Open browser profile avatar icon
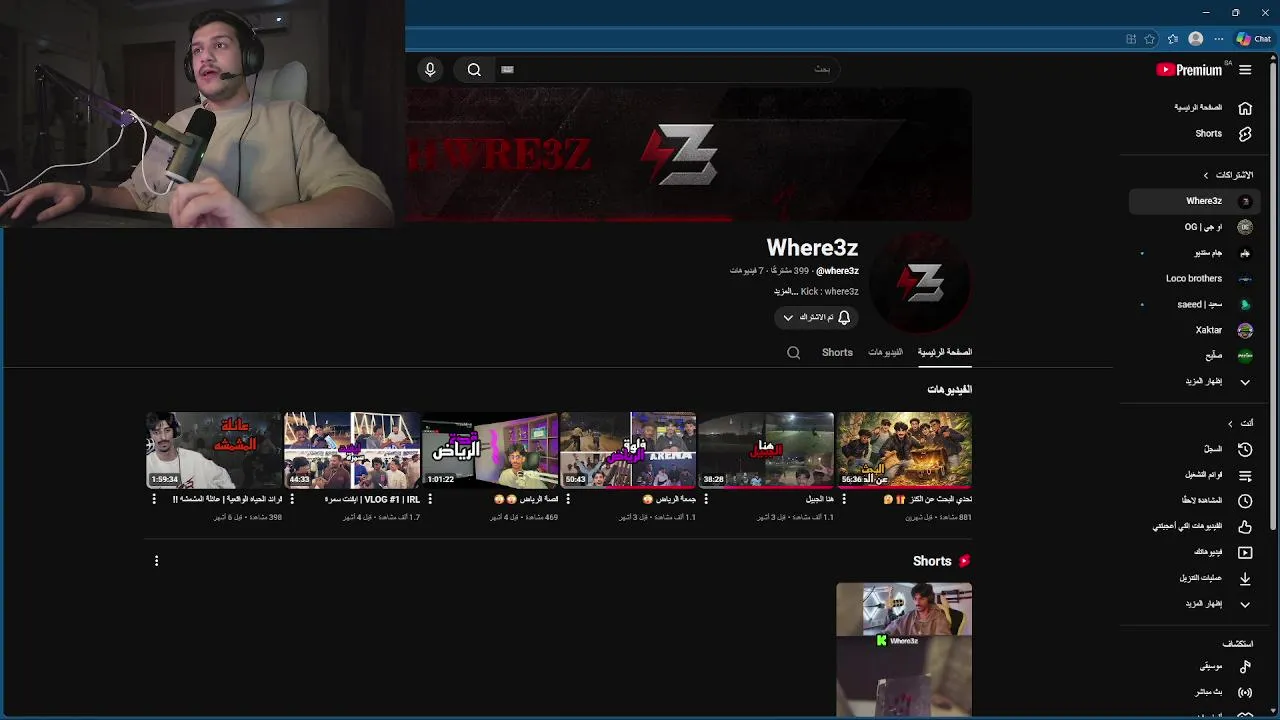 click(x=1196, y=39)
